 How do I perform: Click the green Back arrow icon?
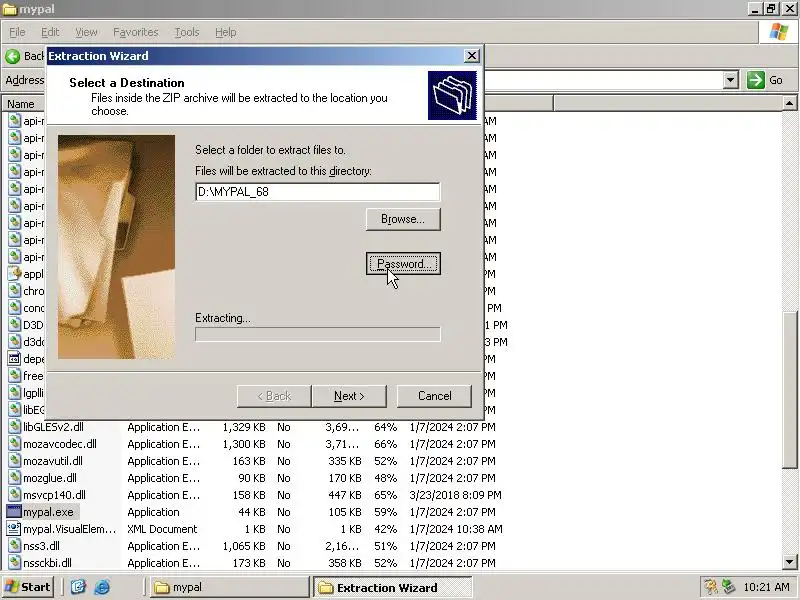pos(13,56)
